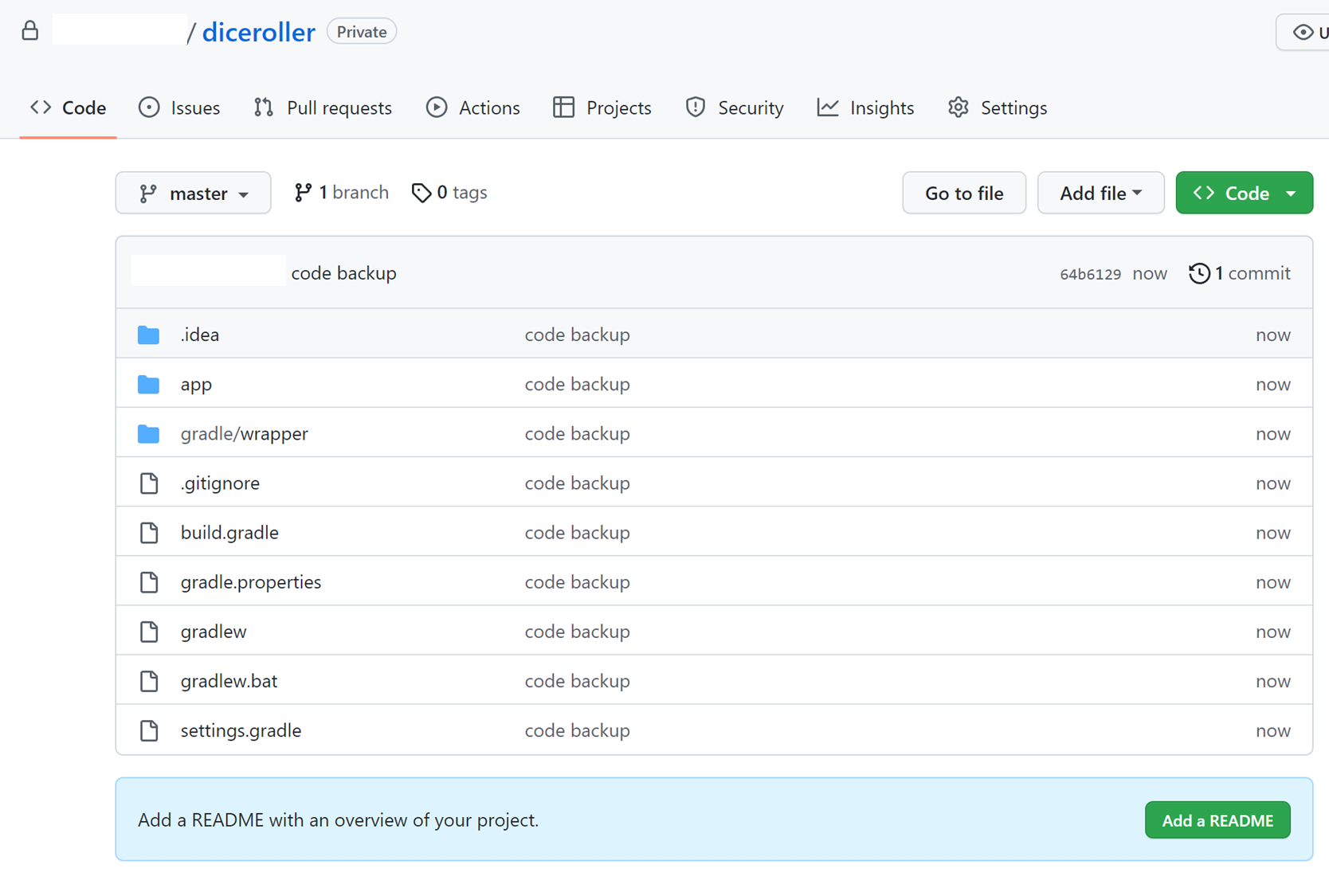Open the Code tab

click(x=69, y=108)
